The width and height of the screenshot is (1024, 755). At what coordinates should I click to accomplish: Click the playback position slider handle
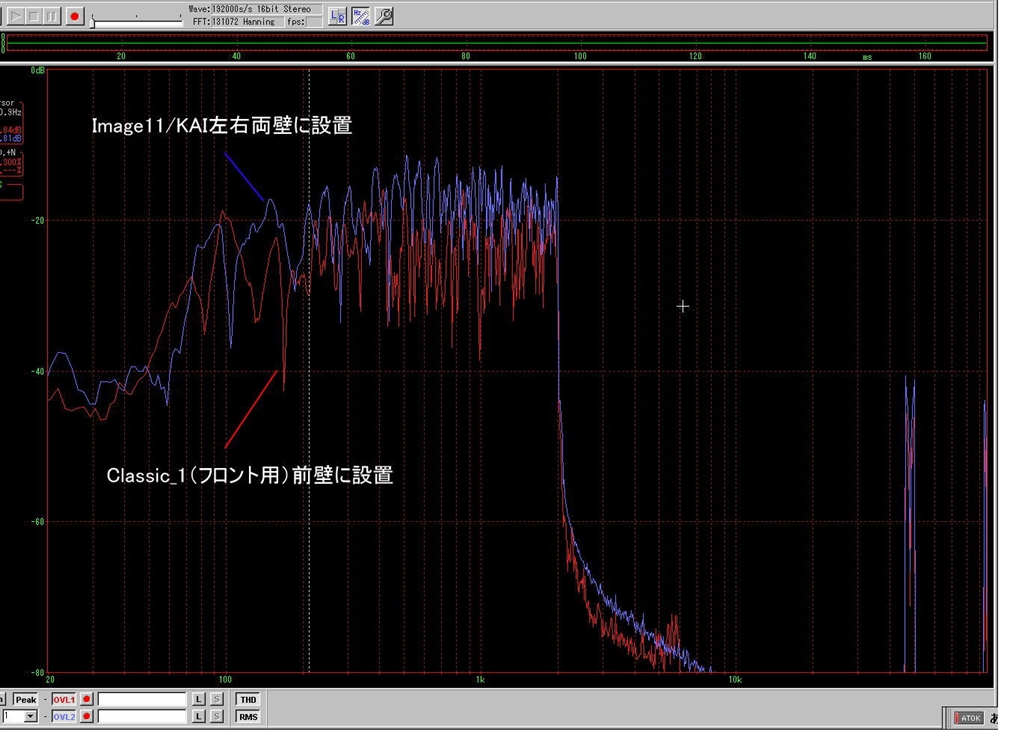click(x=94, y=20)
